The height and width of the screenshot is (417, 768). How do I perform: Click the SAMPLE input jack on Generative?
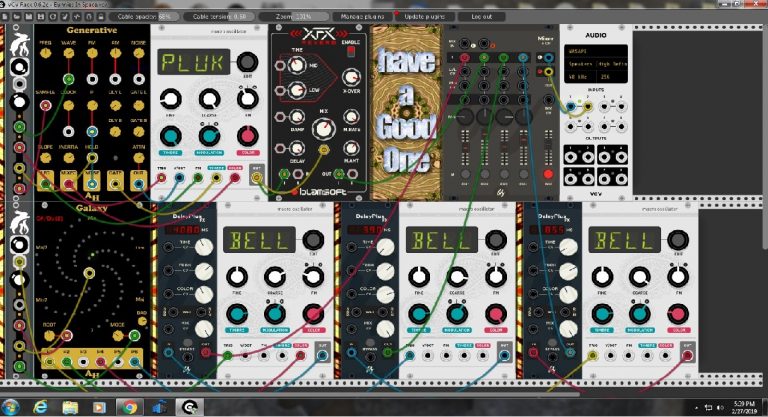[46, 105]
